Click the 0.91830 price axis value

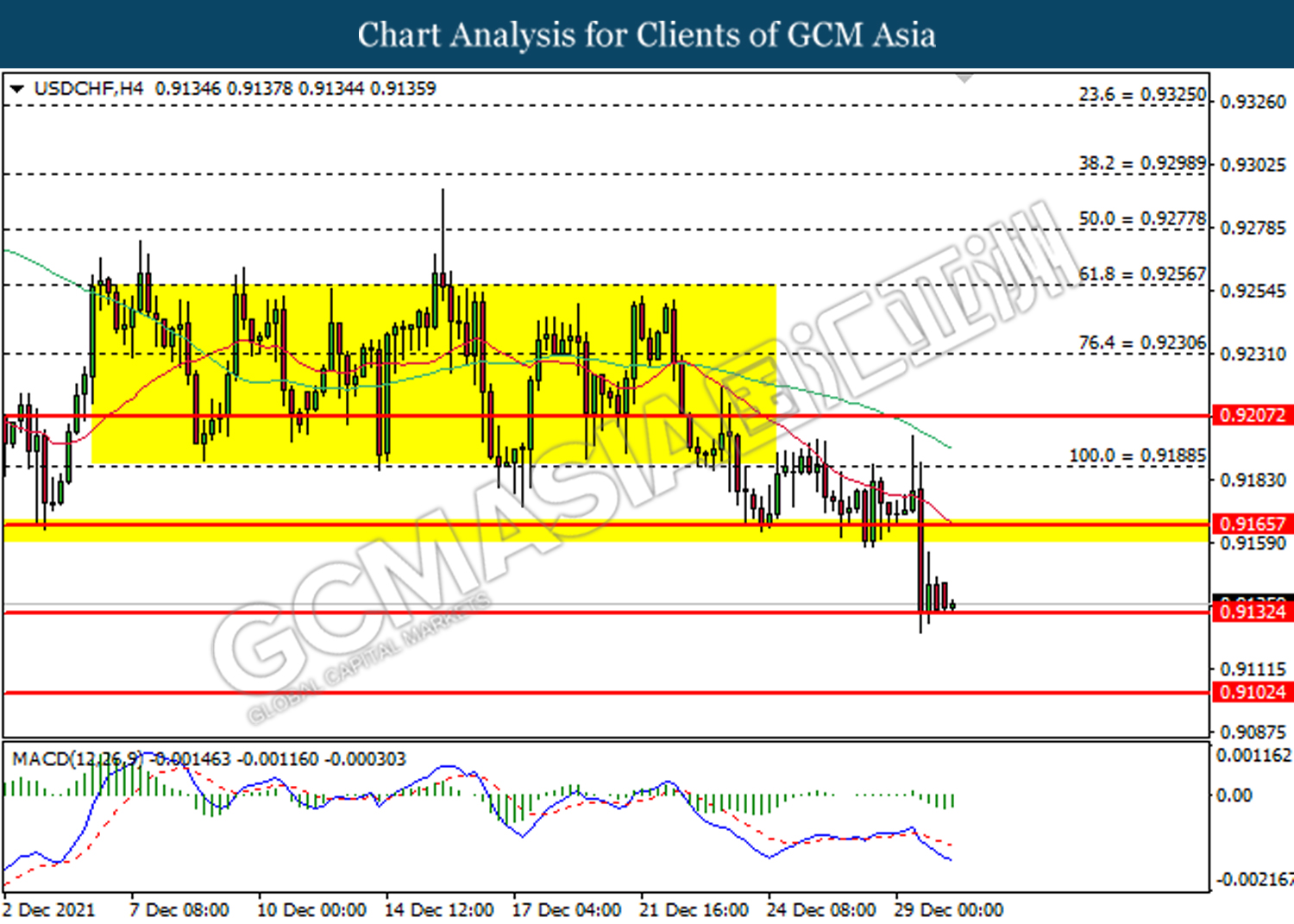point(1253,480)
